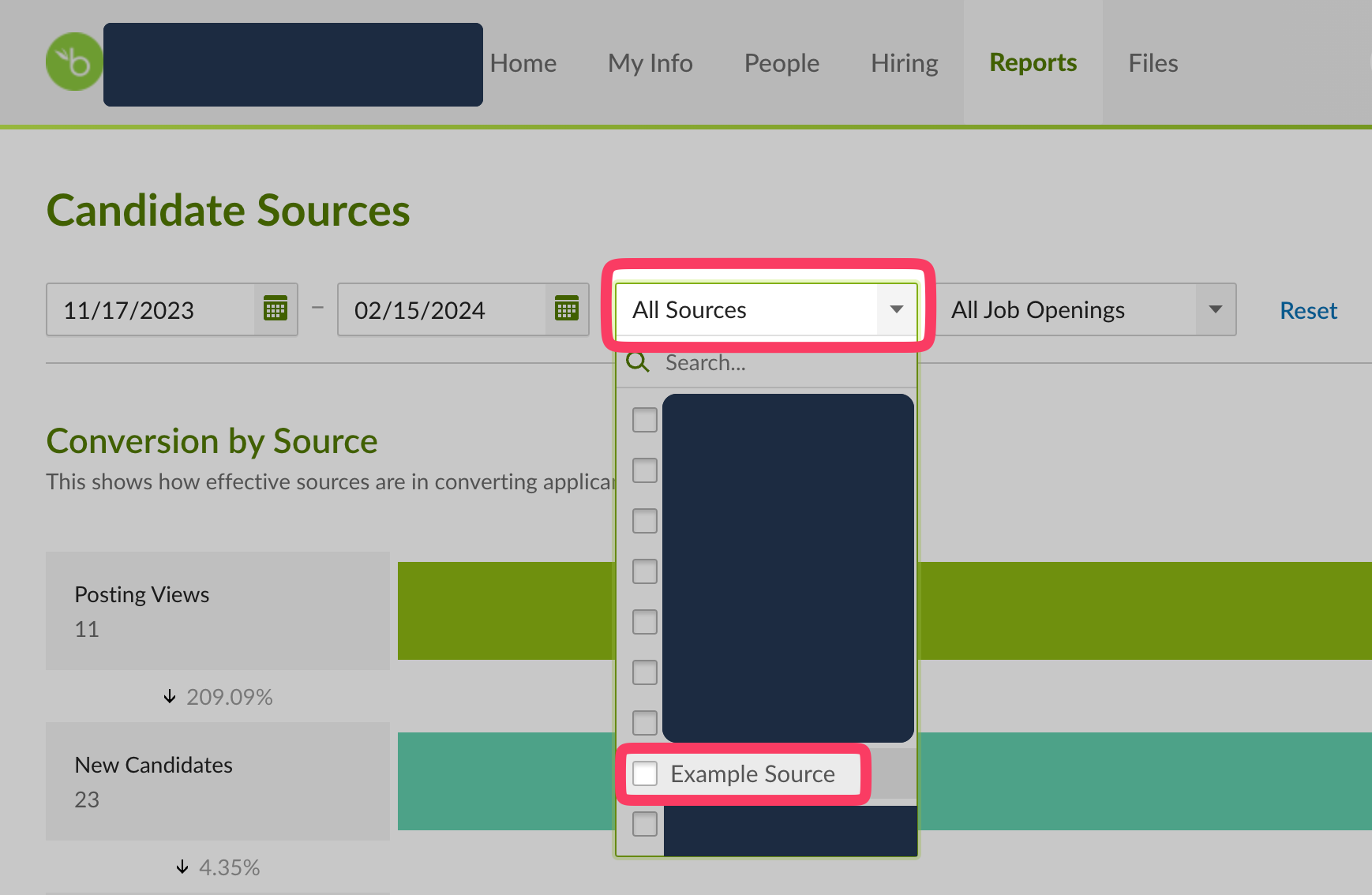Tick the topmost checkbox in the sources list
The height and width of the screenshot is (895, 1372).
pos(645,420)
